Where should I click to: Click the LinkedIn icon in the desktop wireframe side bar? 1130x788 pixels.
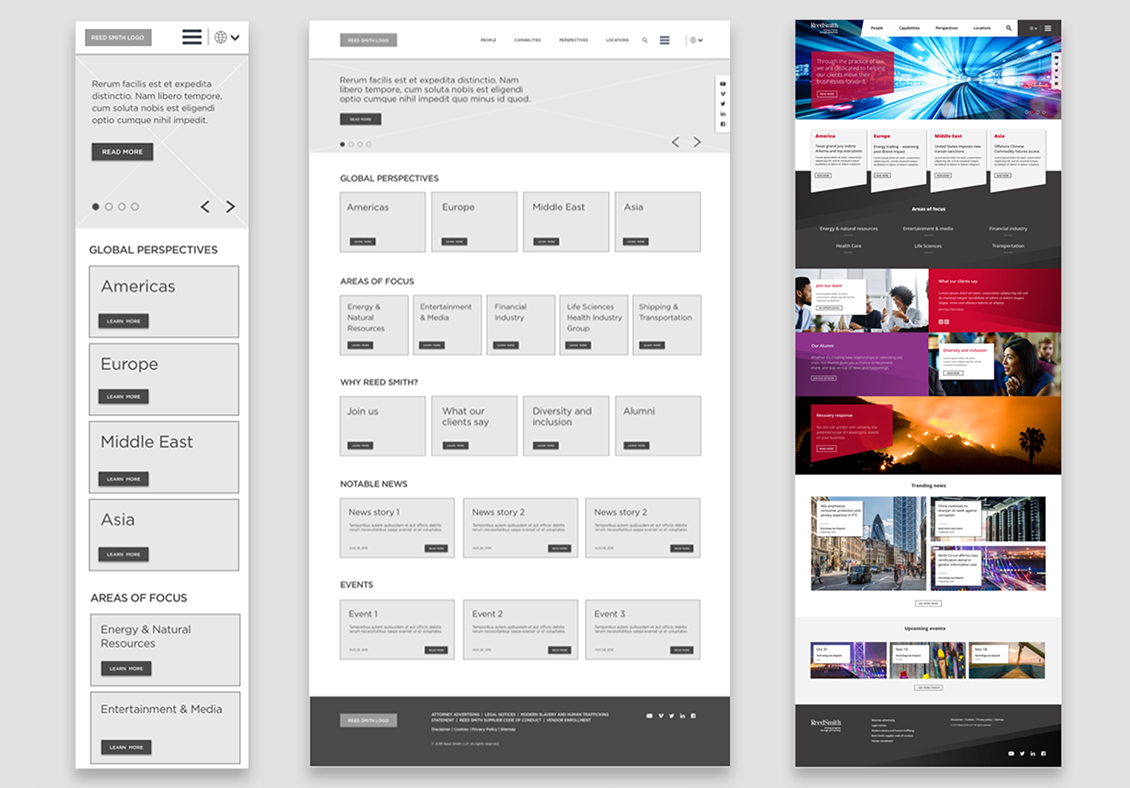(x=723, y=114)
